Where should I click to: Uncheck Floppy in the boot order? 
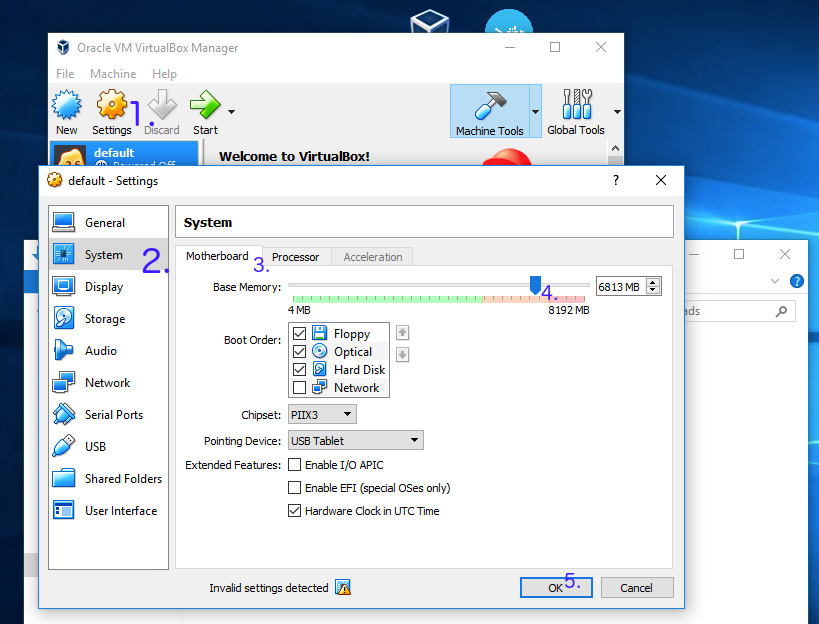(x=299, y=334)
